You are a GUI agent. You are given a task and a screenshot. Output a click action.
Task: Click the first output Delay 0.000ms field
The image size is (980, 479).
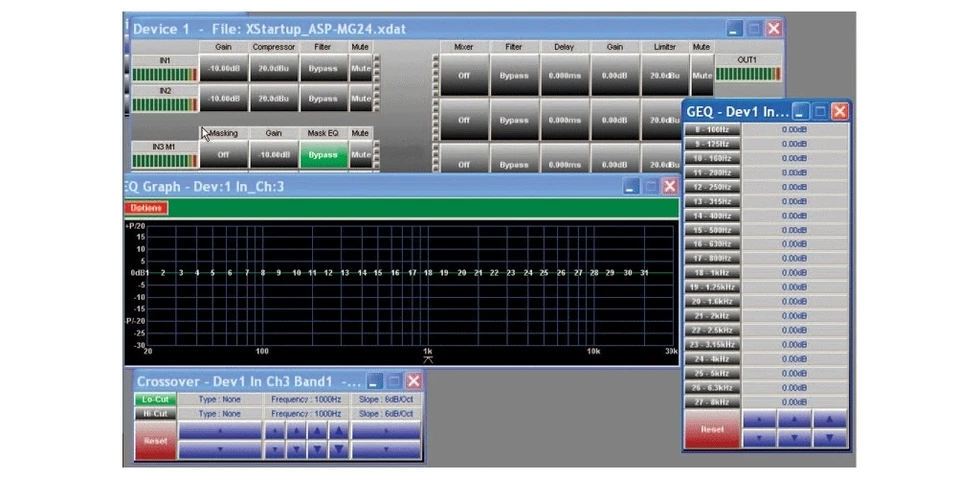(x=564, y=75)
